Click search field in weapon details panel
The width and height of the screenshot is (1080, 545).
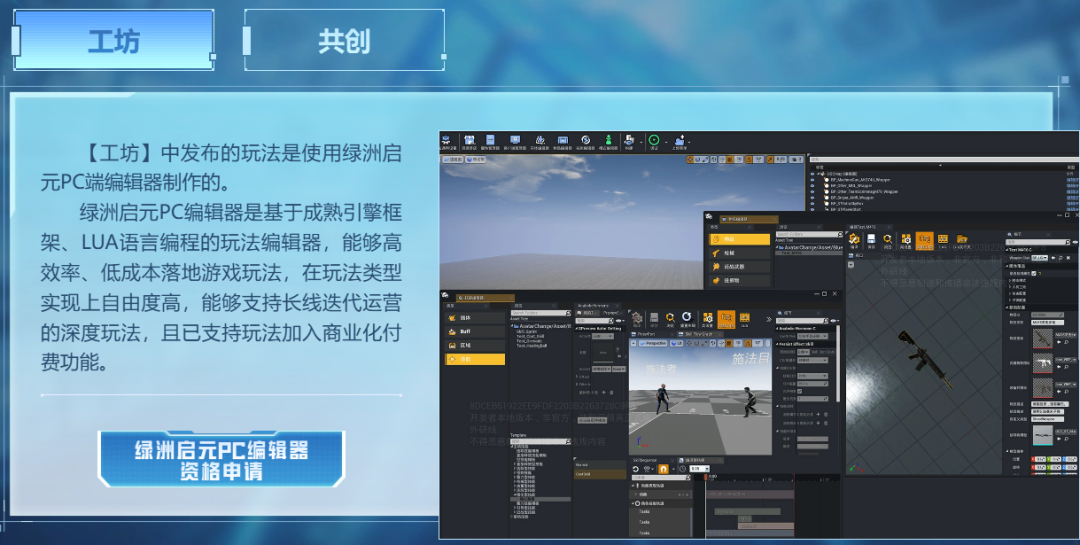1038,242
